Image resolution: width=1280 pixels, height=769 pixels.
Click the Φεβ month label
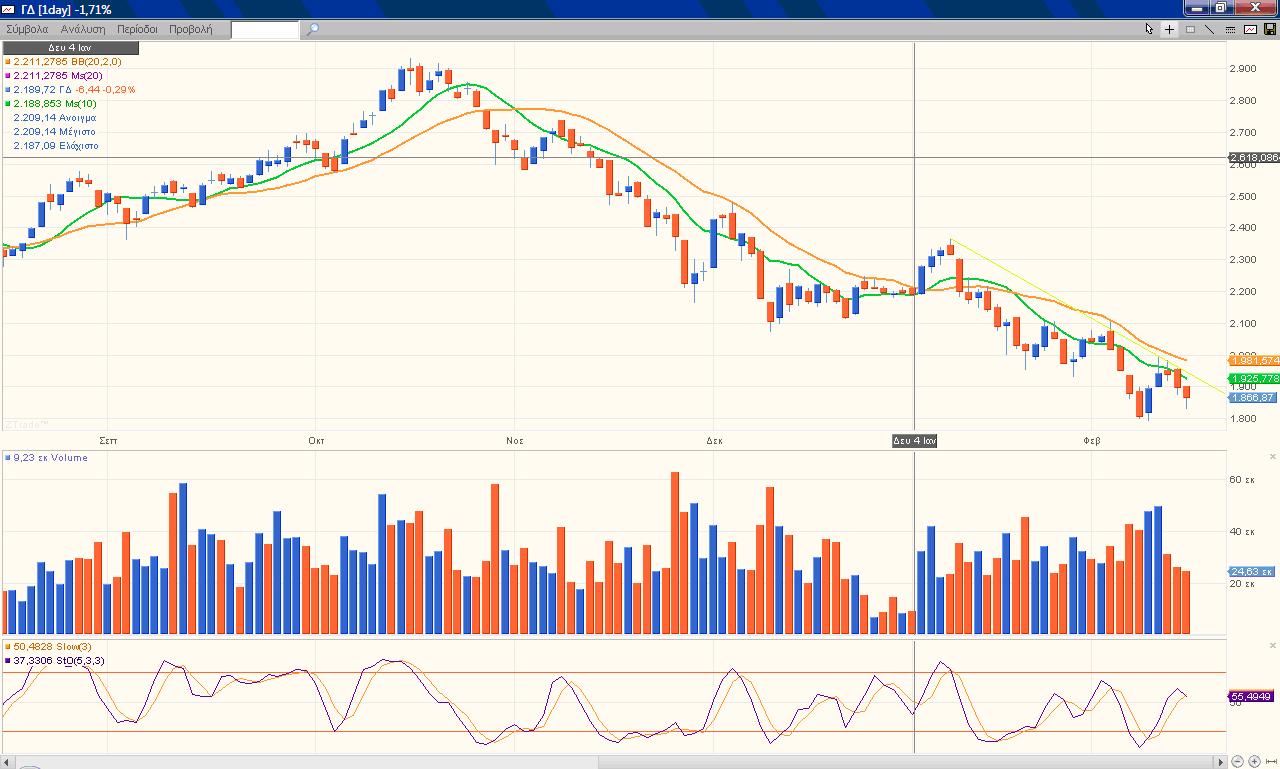tap(1092, 440)
